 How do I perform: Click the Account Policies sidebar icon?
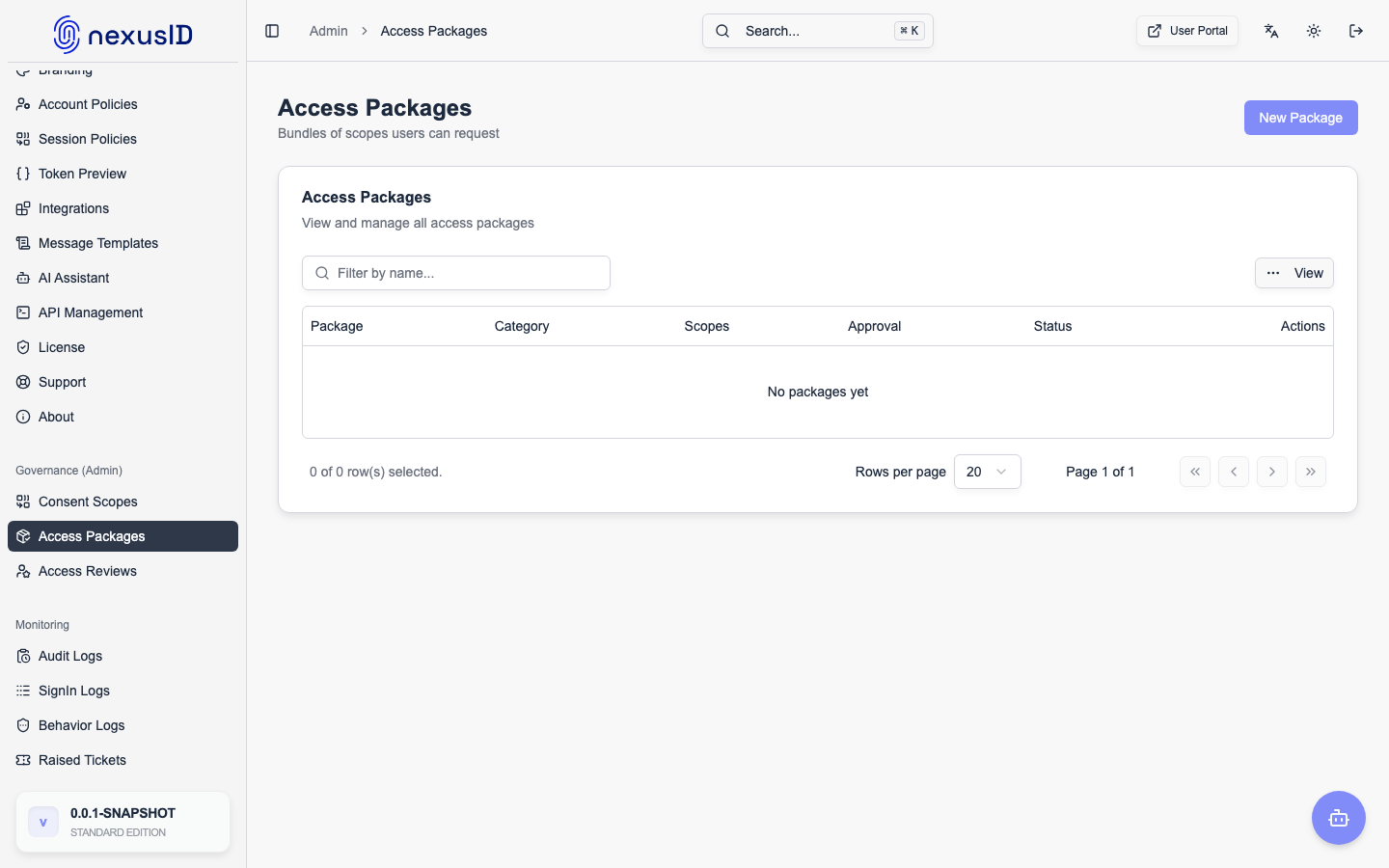coord(23,104)
